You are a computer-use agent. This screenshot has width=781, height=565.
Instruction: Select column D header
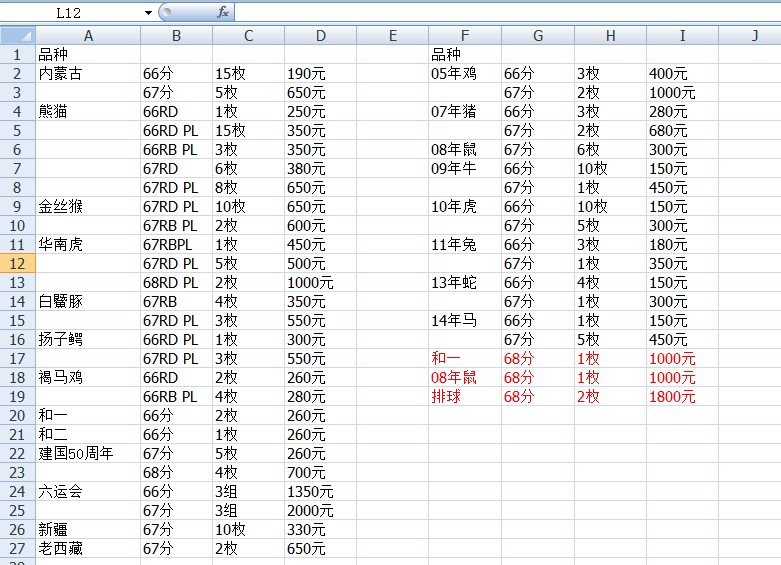tap(320, 36)
